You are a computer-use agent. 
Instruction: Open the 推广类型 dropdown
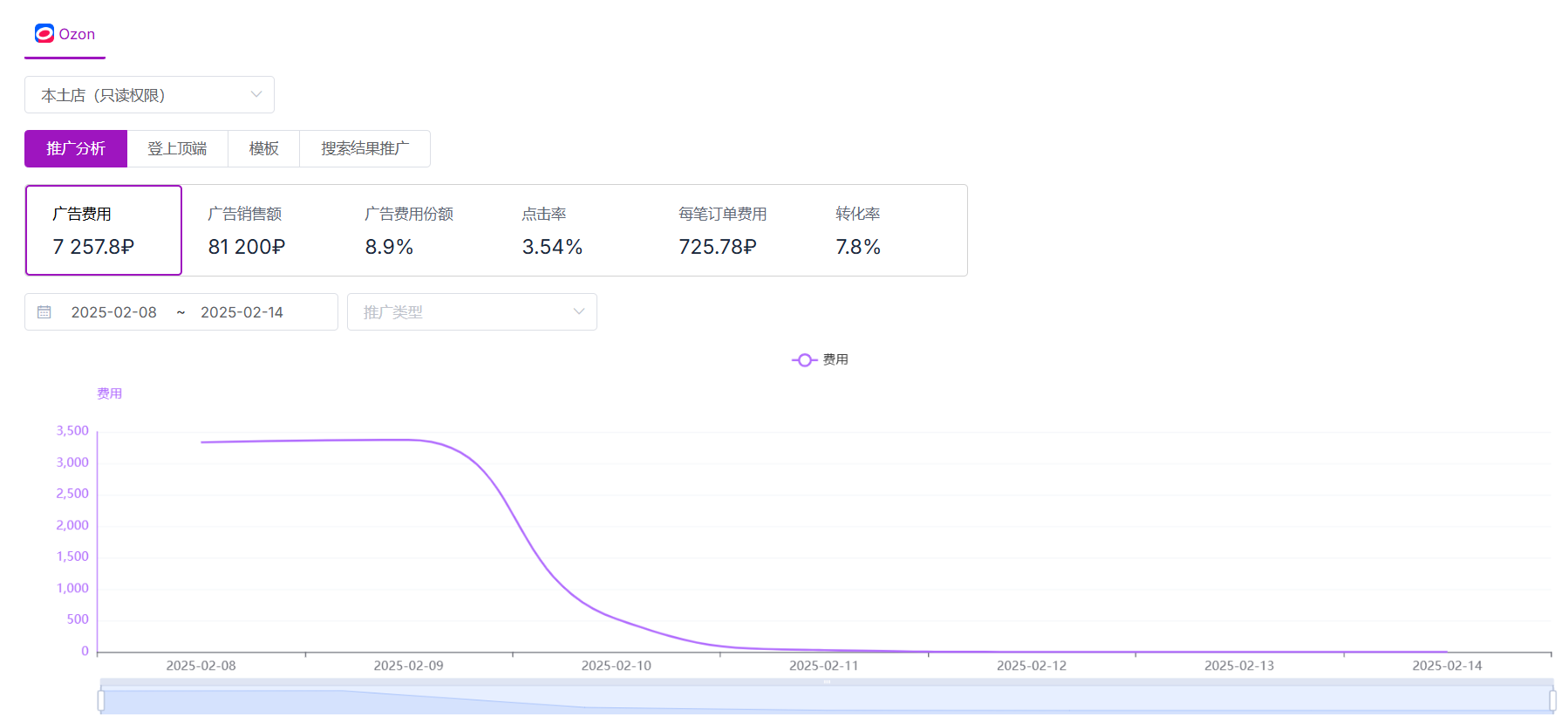[472, 311]
